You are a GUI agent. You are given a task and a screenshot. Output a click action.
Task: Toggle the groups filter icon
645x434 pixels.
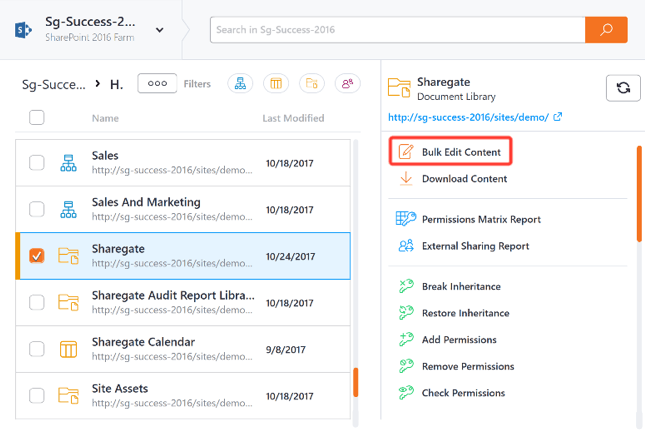(x=348, y=84)
